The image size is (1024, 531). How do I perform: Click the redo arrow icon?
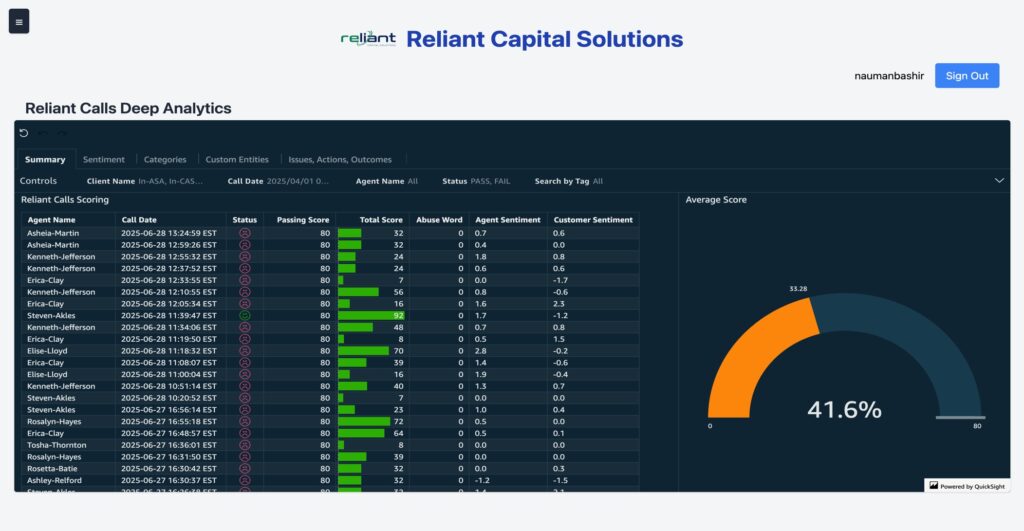tap(62, 133)
